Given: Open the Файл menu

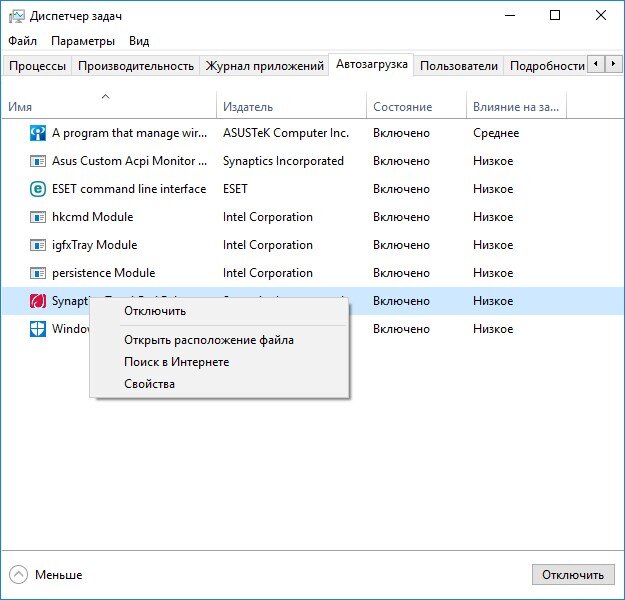Looking at the screenshot, I should pos(22,41).
